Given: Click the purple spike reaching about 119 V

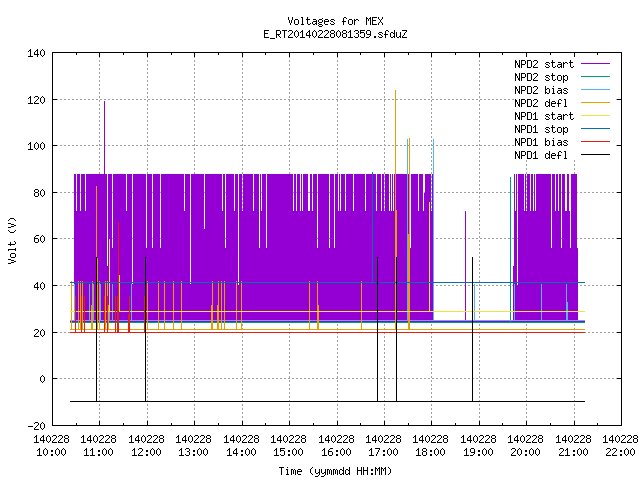Looking at the screenshot, I should pyautogui.click(x=104, y=138).
